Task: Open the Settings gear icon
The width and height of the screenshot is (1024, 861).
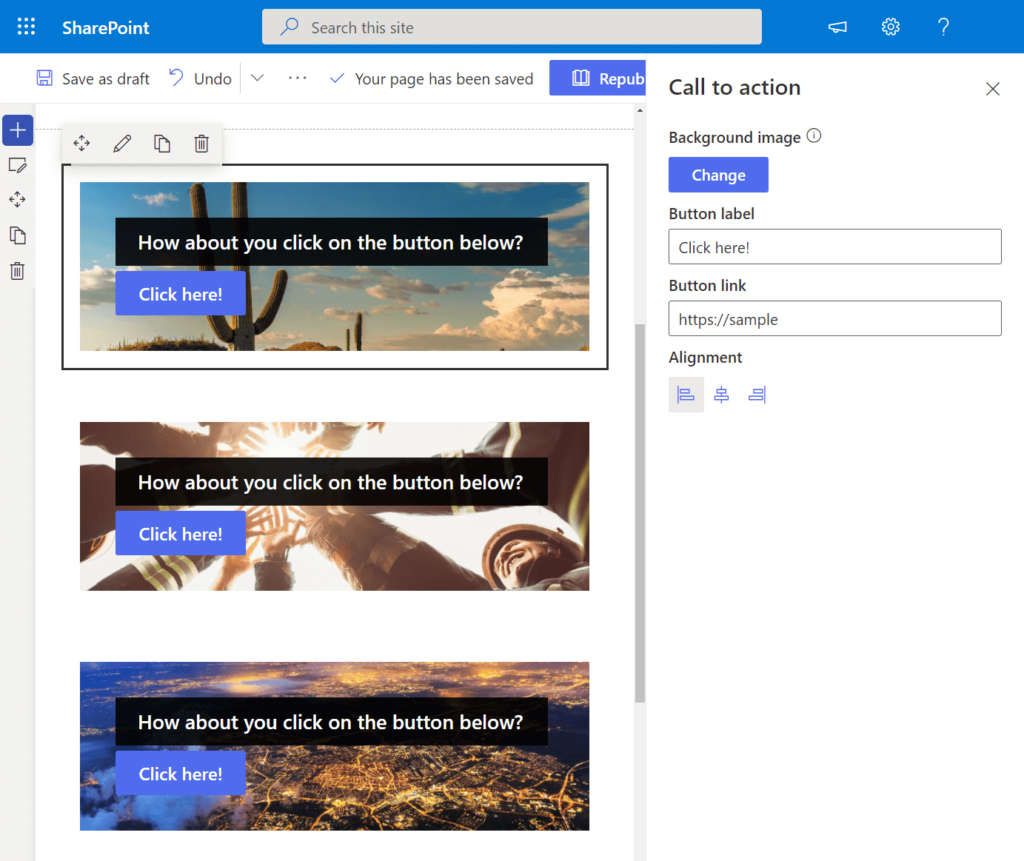Action: click(890, 27)
